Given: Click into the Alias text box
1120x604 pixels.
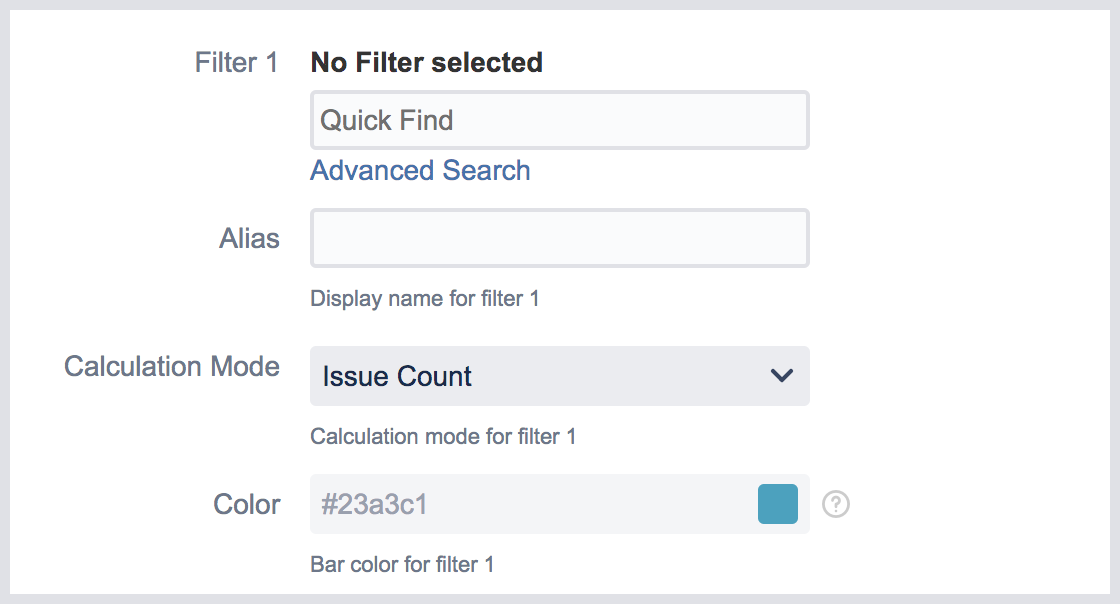Looking at the screenshot, I should (x=559, y=238).
